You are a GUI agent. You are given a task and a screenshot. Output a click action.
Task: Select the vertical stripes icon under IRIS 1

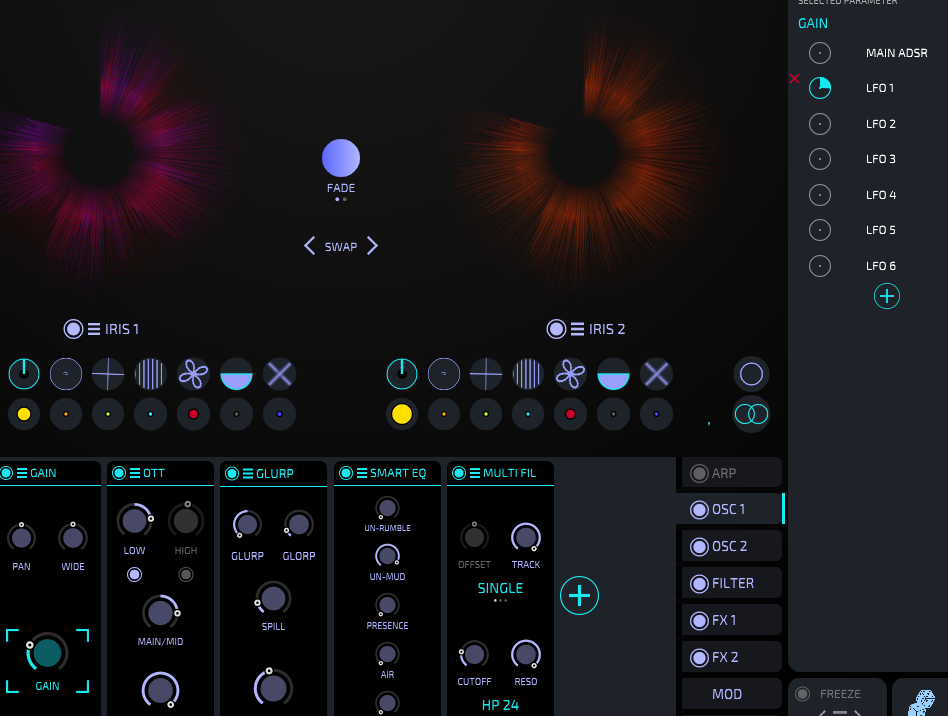click(x=151, y=374)
